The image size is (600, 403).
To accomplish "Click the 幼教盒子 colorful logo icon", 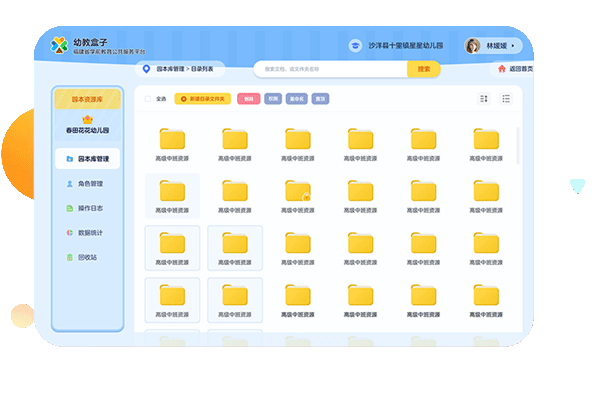I will click(59, 45).
